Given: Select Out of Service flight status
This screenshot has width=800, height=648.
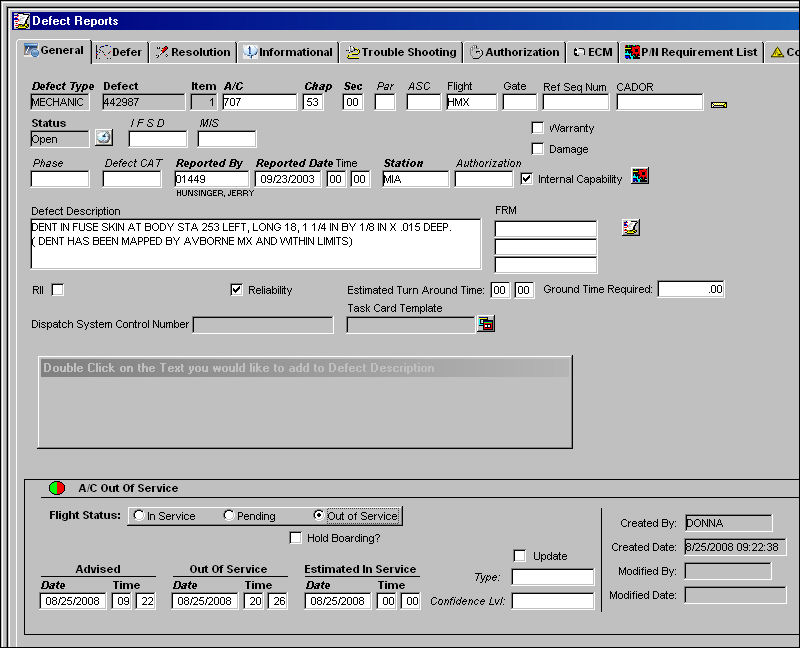Looking at the screenshot, I should (x=319, y=515).
